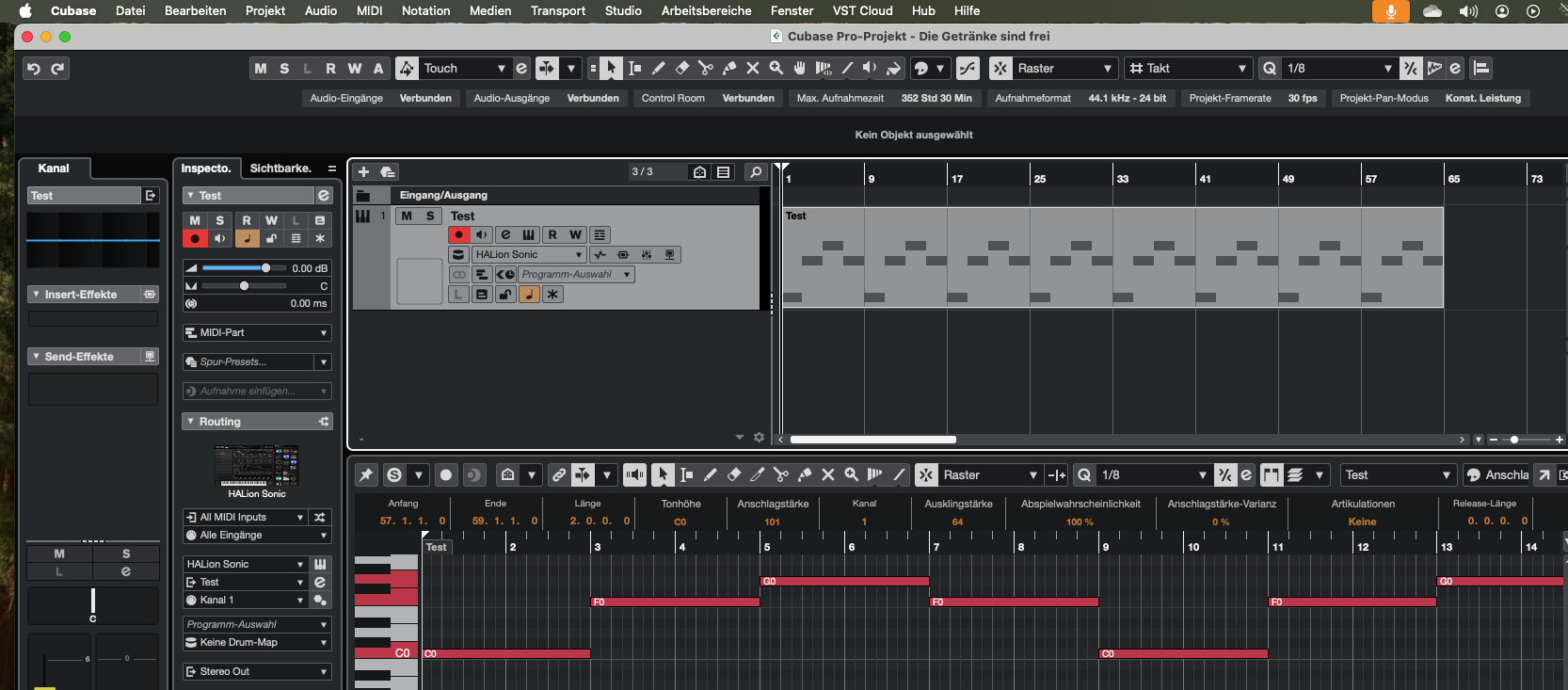Select the Erase tool in main toolbar
Screen dimensions: 1568x690
tap(682, 68)
